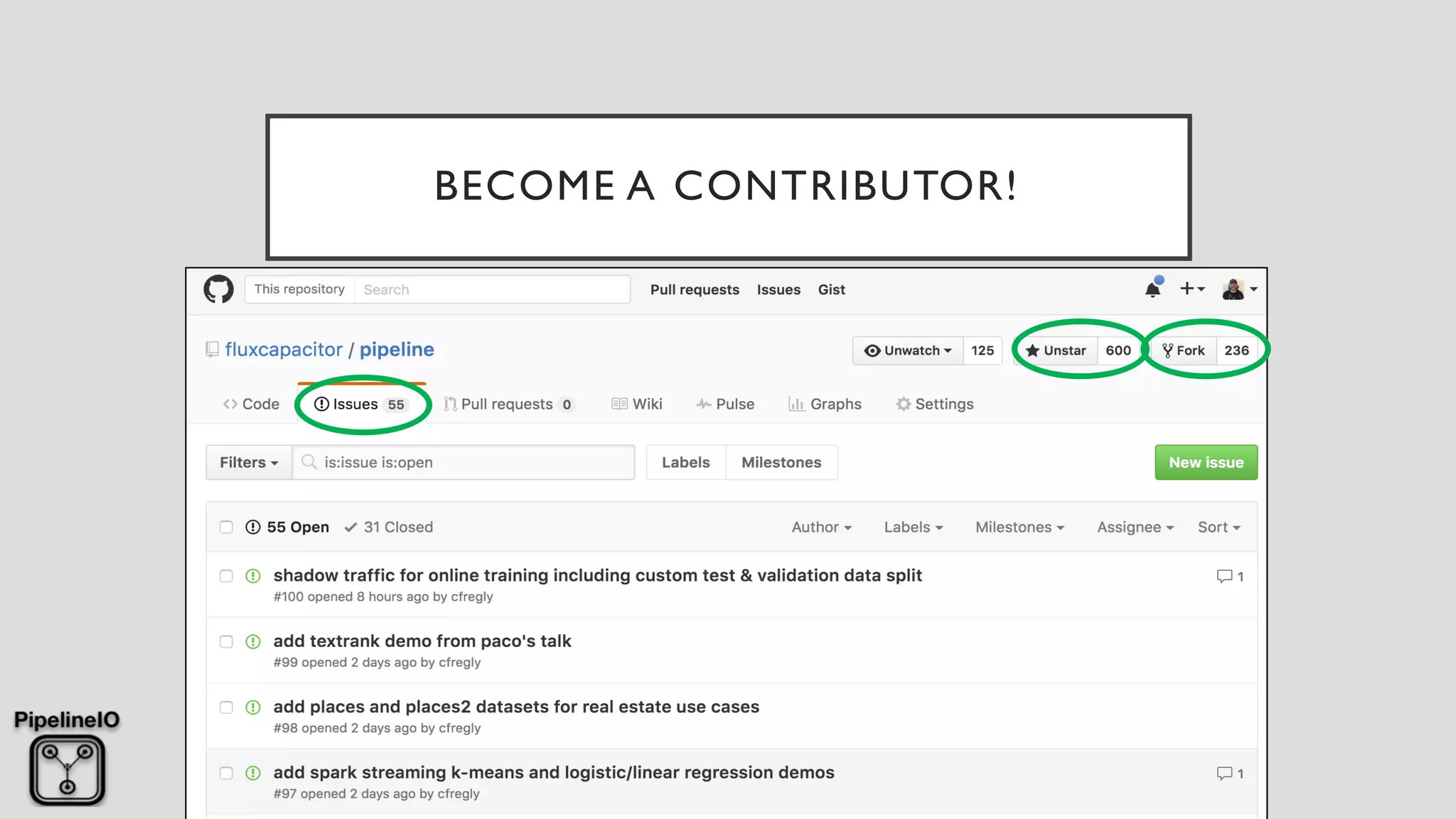The image size is (1456, 819).
Task: Open the Labels filter dropdown in list header
Action: [x=914, y=527]
